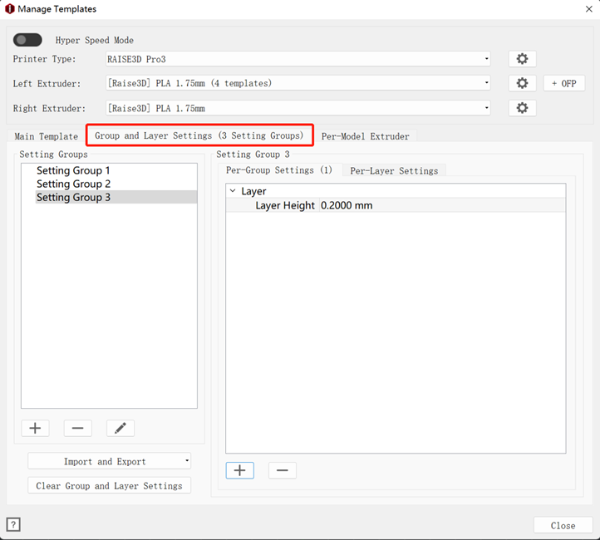Open the help question mark icon
The height and width of the screenshot is (540, 600).
(x=14, y=524)
